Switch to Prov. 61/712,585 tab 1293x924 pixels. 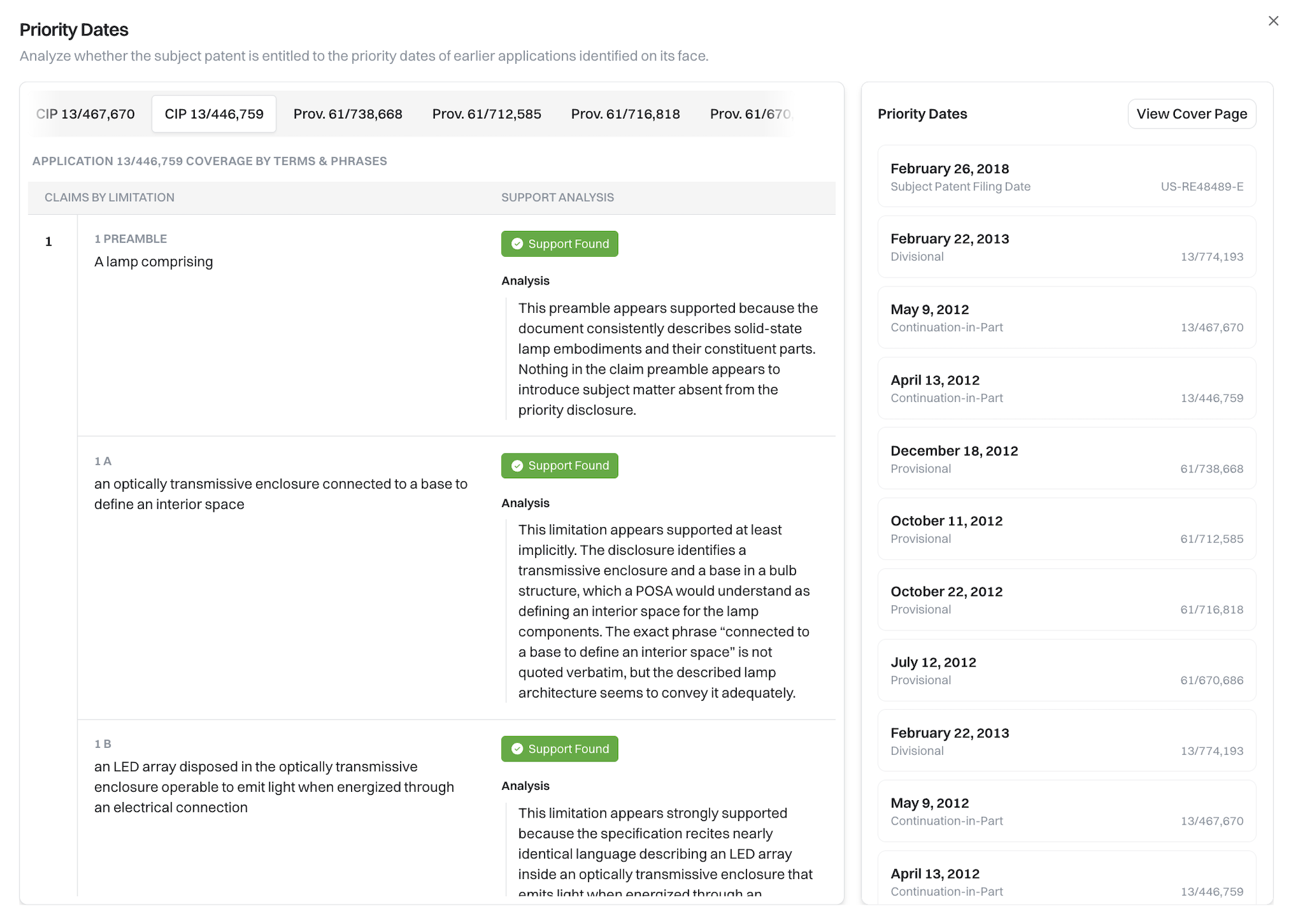click(x=486, y=114)
